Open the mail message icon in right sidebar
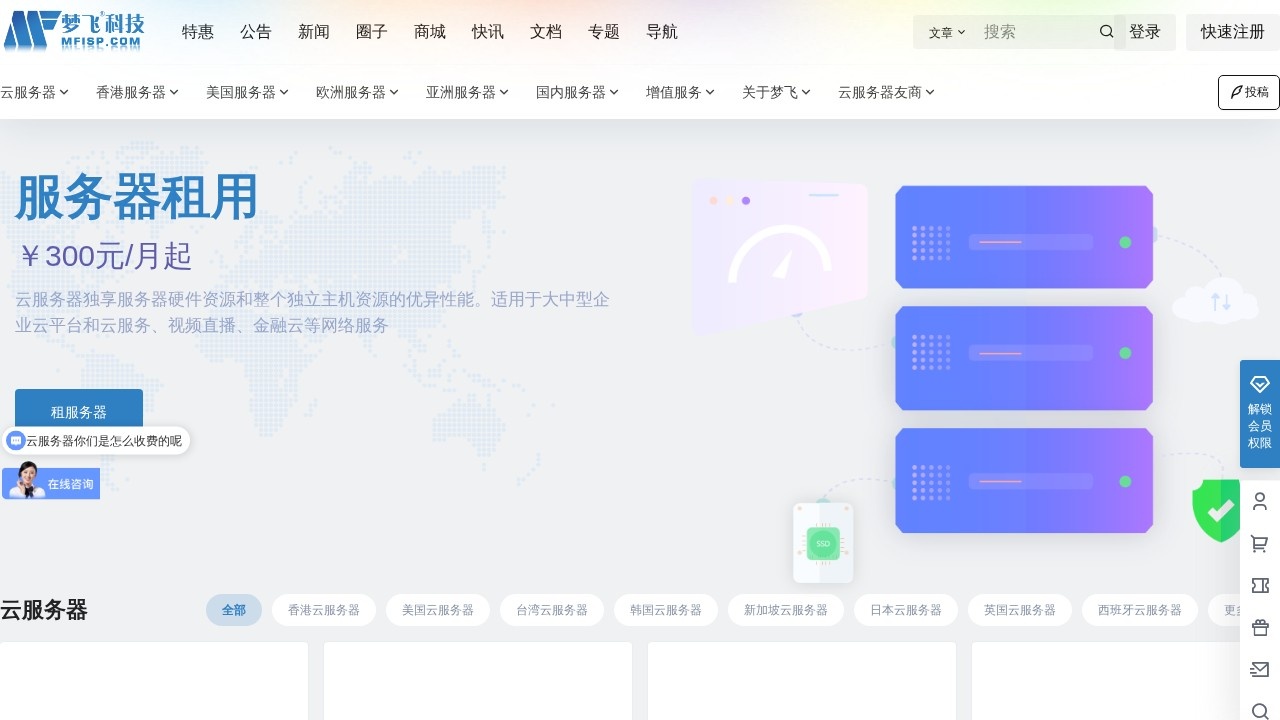The width and height of the screenshot is (1280, 720). coord(1259,669)
